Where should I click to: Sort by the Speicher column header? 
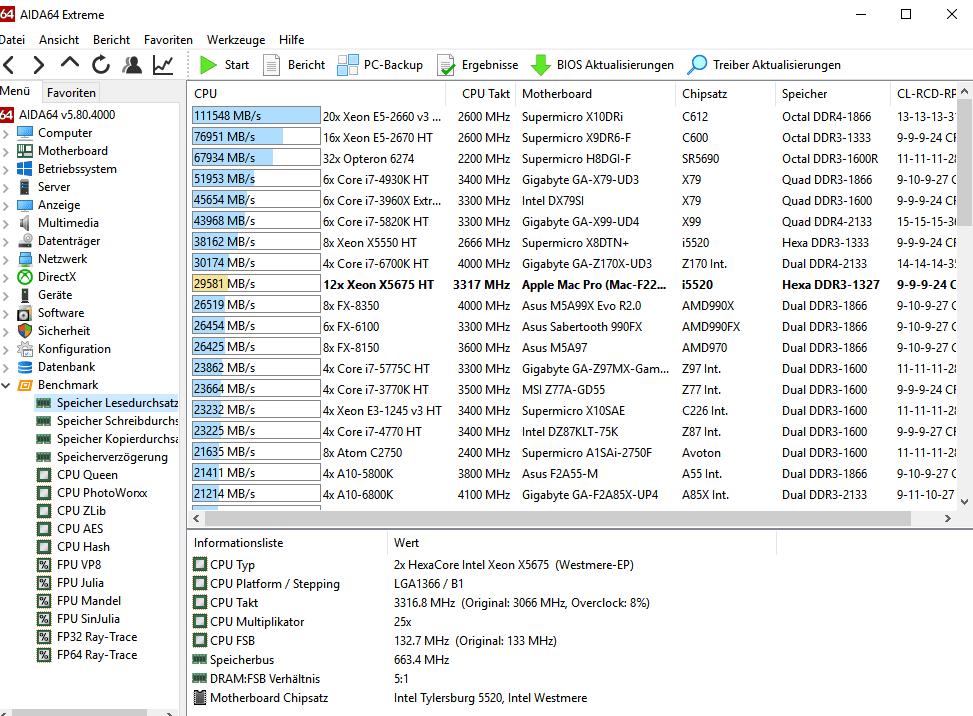[x=833, y=94]
